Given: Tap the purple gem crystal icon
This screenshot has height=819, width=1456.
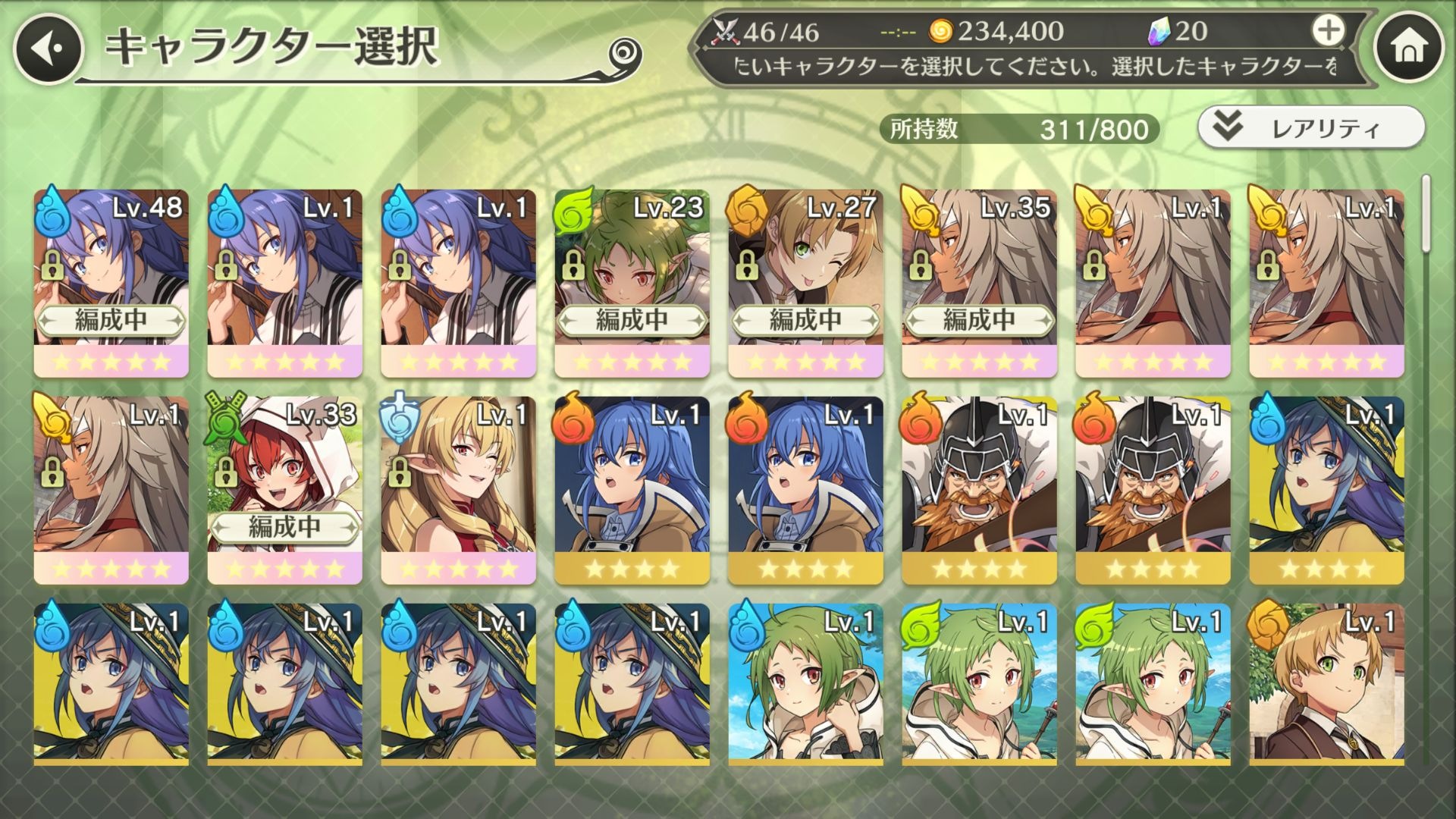Looking at the screenshot, I should point(1159,31).
